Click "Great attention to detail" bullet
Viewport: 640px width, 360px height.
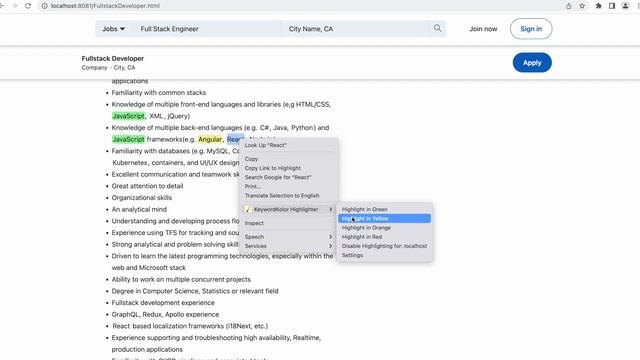(x=147, y=186)
